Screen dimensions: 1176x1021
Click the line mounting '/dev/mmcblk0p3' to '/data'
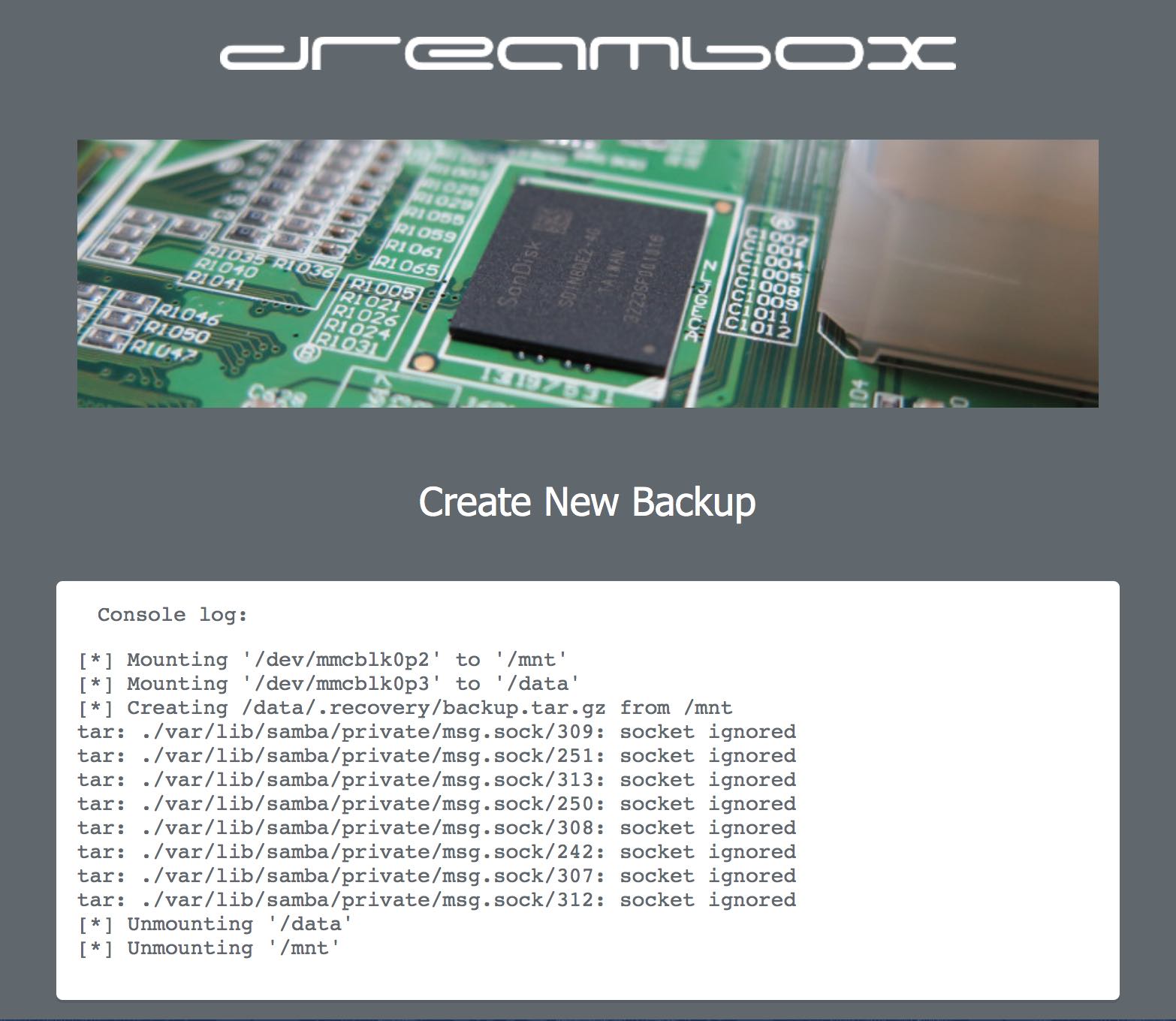click(329, 684)
